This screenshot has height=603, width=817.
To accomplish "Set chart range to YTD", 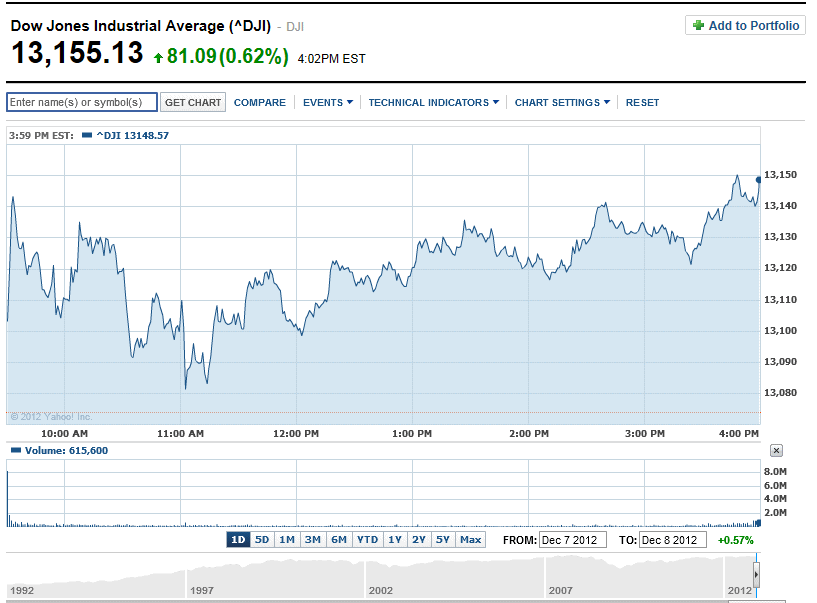I will 368,540.
